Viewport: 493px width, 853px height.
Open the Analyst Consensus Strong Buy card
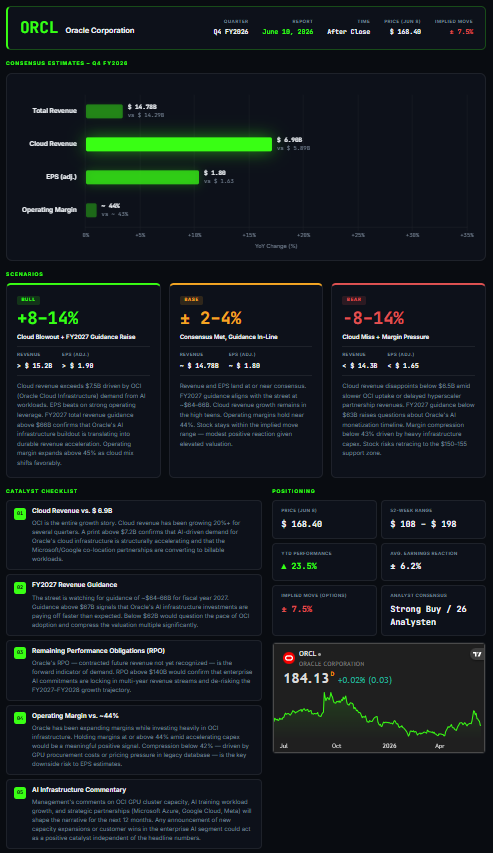pos(433,610)
